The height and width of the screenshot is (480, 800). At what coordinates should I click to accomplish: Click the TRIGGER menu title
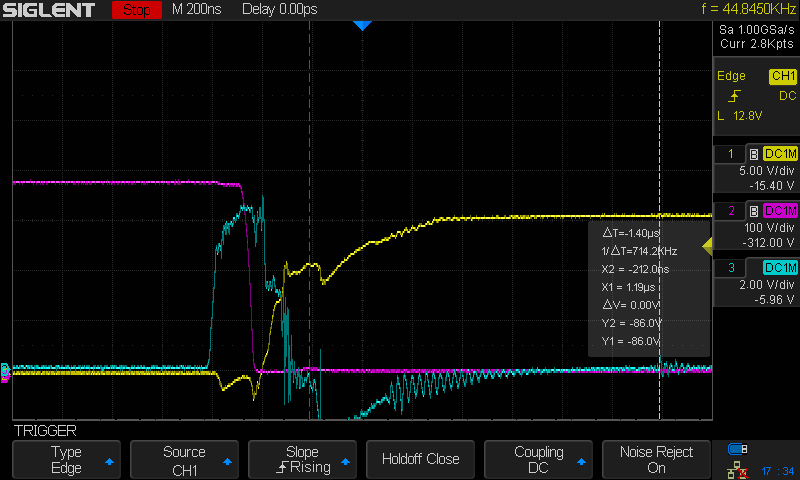tap(45, 431)
